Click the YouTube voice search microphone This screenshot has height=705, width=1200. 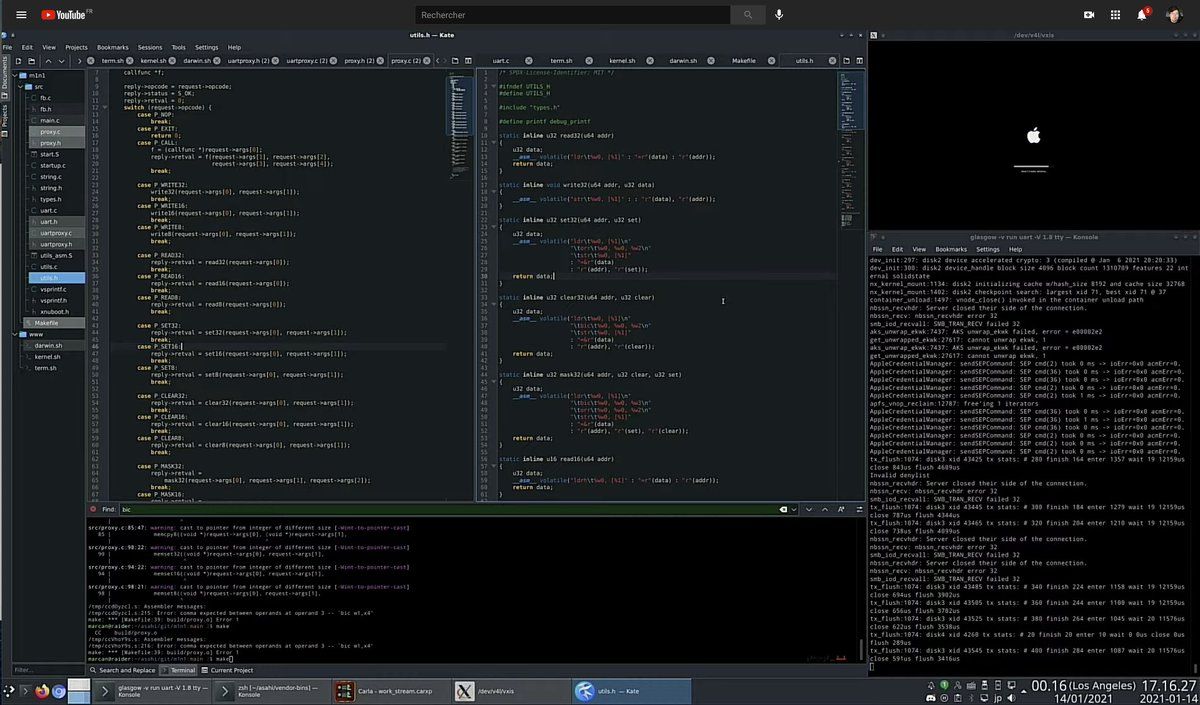pos(779,15)
